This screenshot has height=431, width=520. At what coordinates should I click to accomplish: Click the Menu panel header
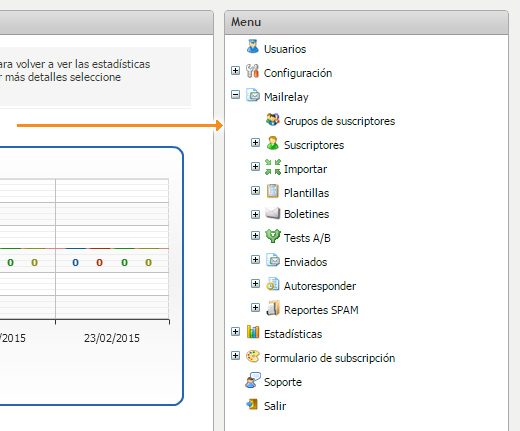tap(367, 22)
